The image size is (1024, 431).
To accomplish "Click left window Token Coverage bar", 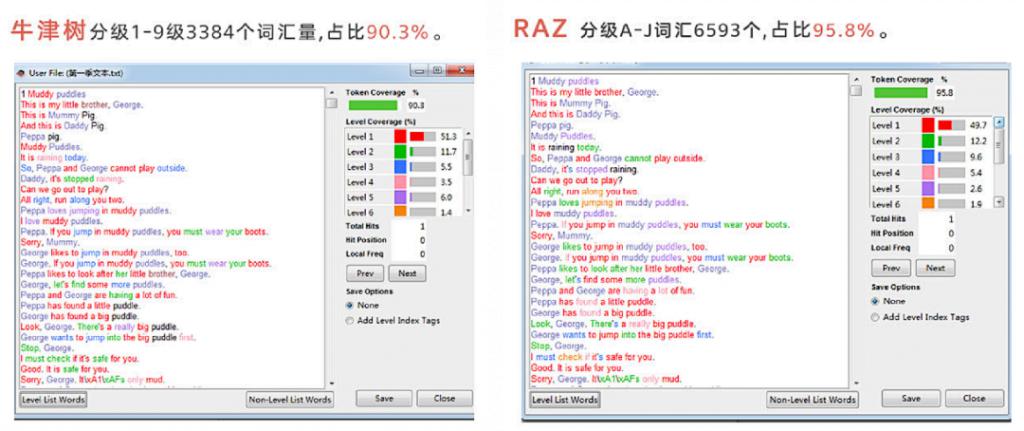I will 373,105.
